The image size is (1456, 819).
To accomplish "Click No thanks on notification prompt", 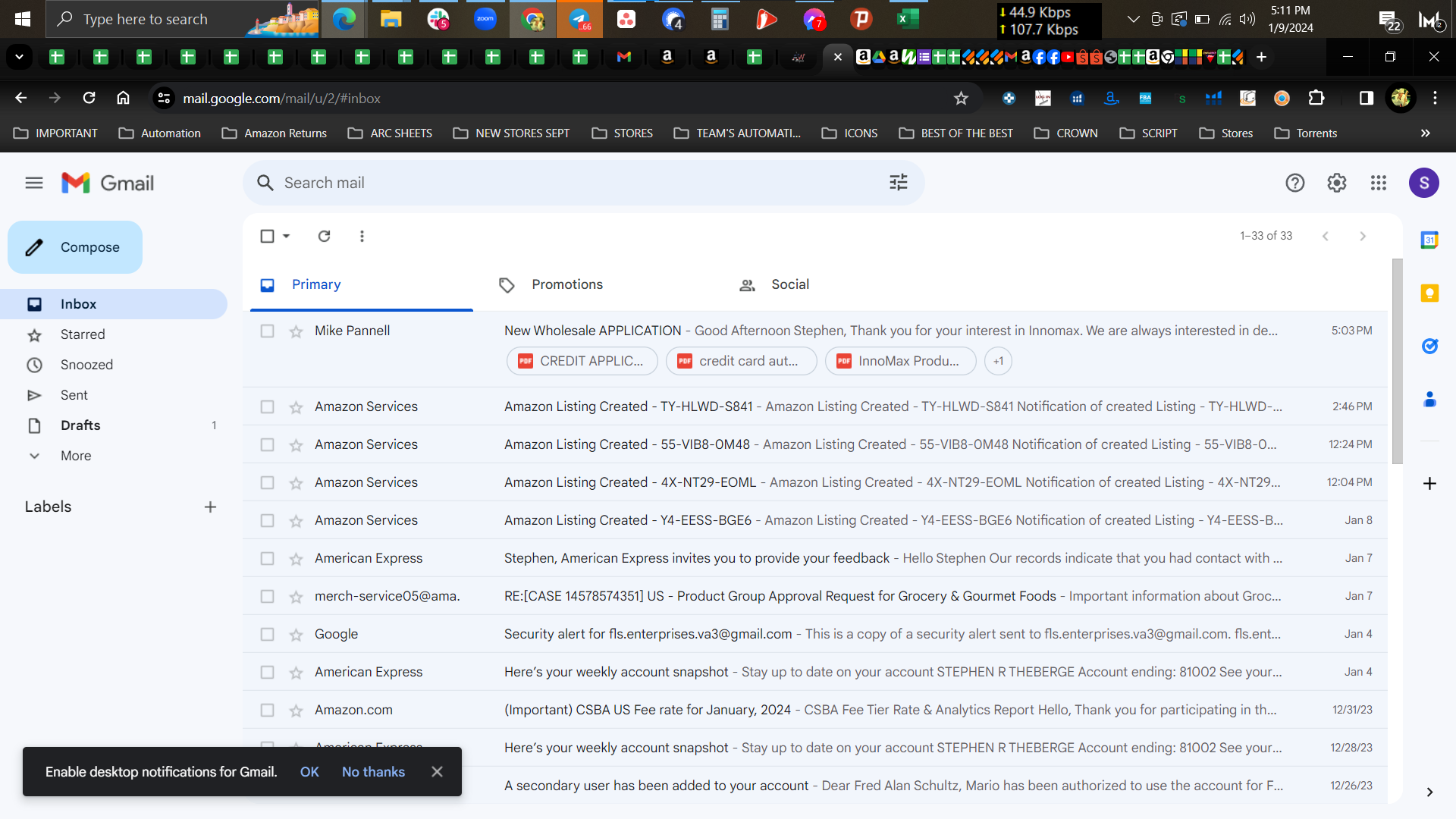I will 373,772.
